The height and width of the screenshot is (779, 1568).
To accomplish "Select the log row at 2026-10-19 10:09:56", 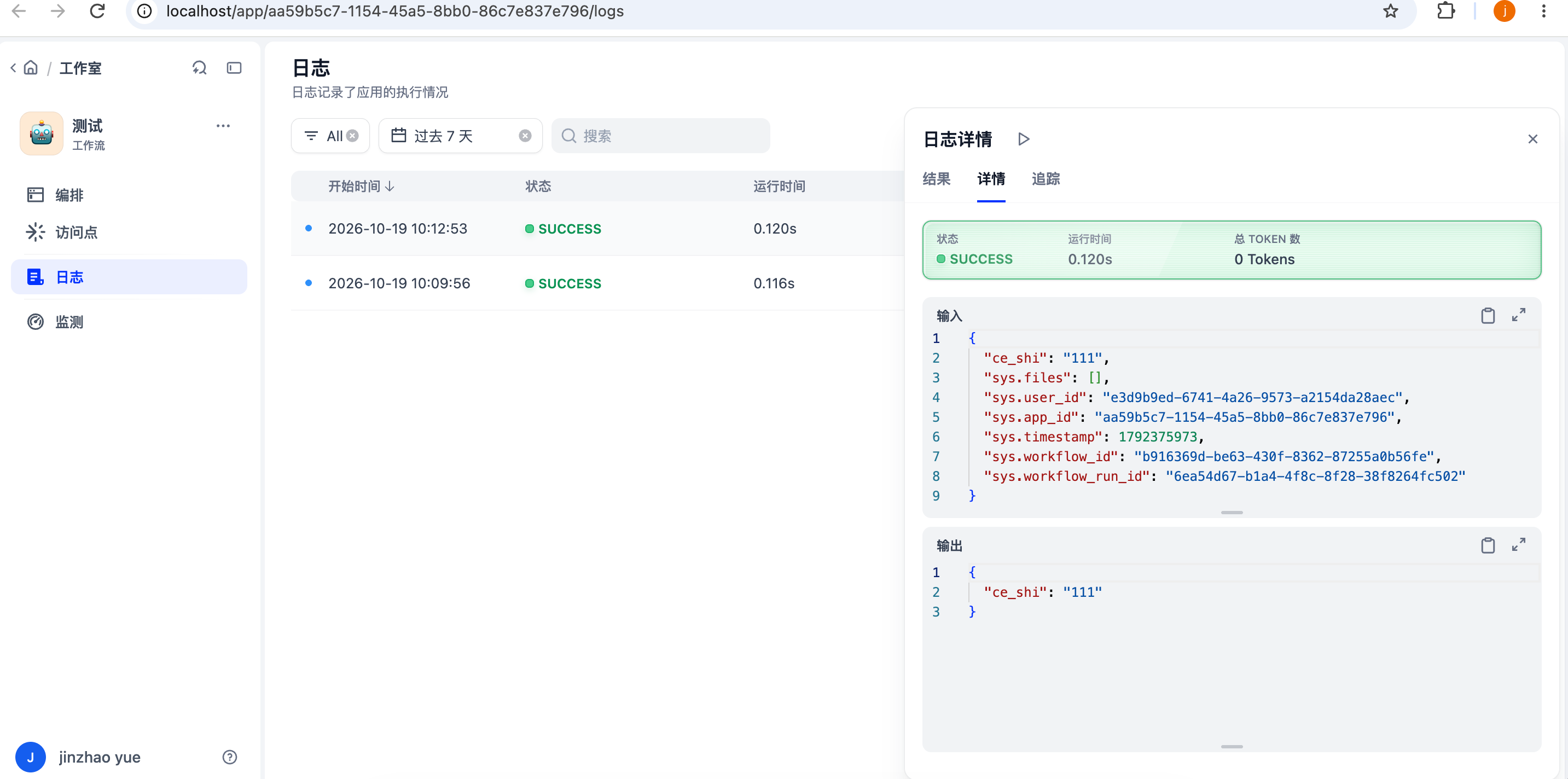I will point(597,283).
